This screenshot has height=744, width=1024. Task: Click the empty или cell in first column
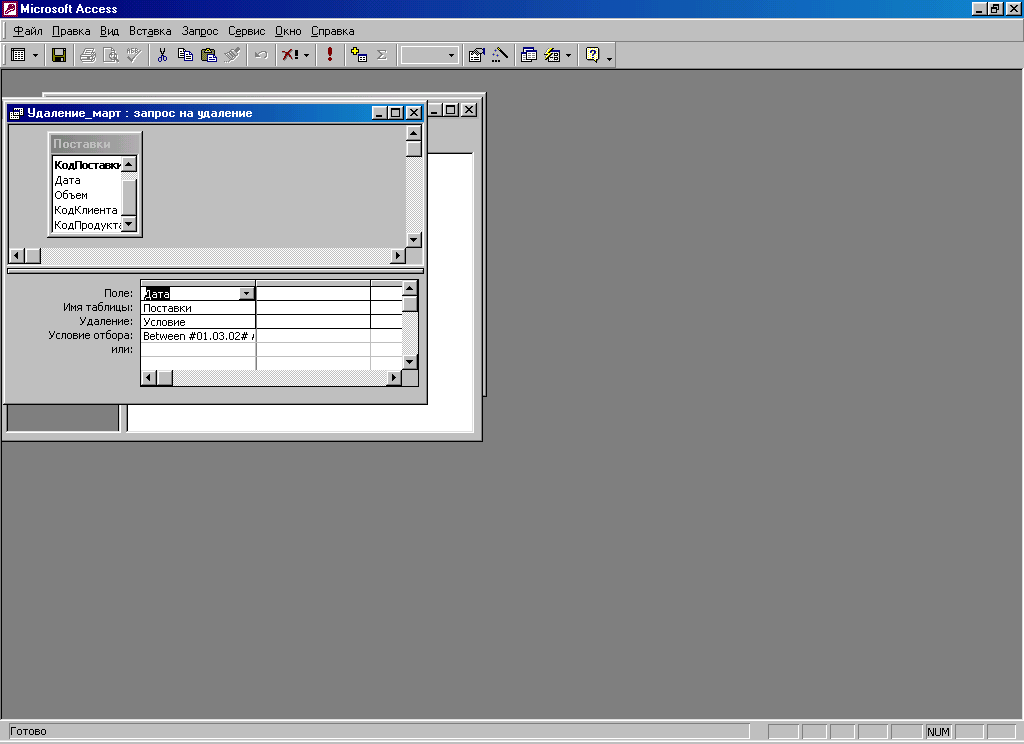point(198,349)
